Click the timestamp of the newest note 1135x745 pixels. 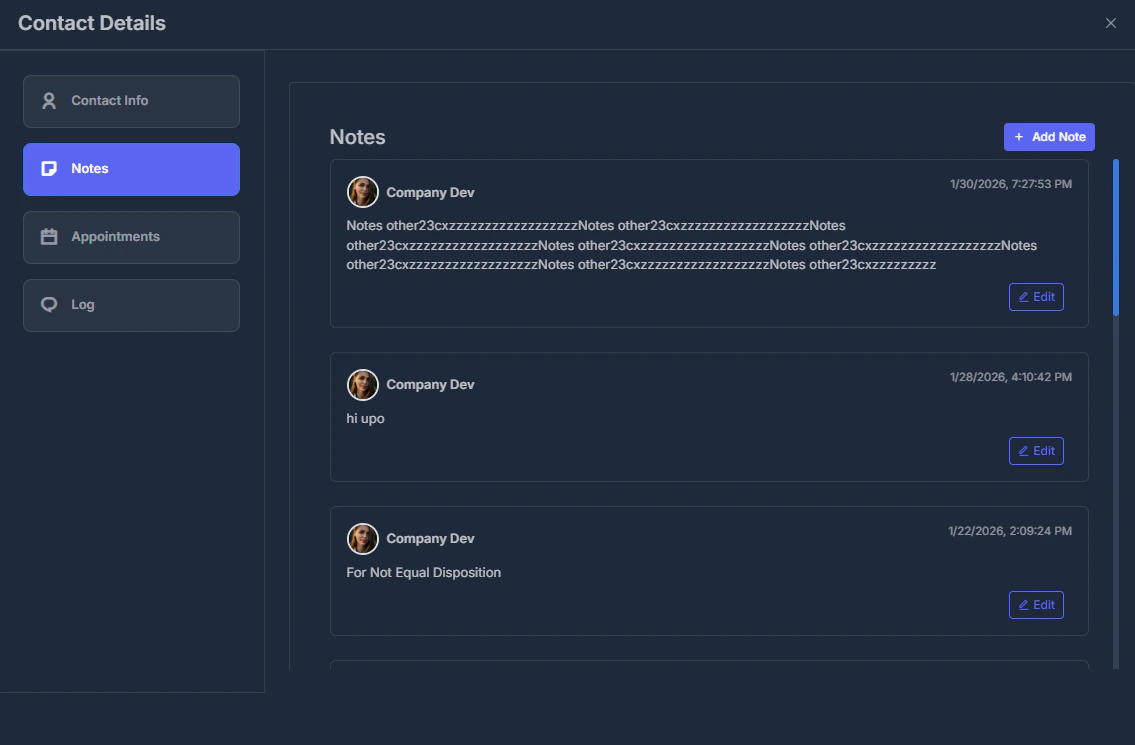pyautogui.click(x=1010, y=183)
